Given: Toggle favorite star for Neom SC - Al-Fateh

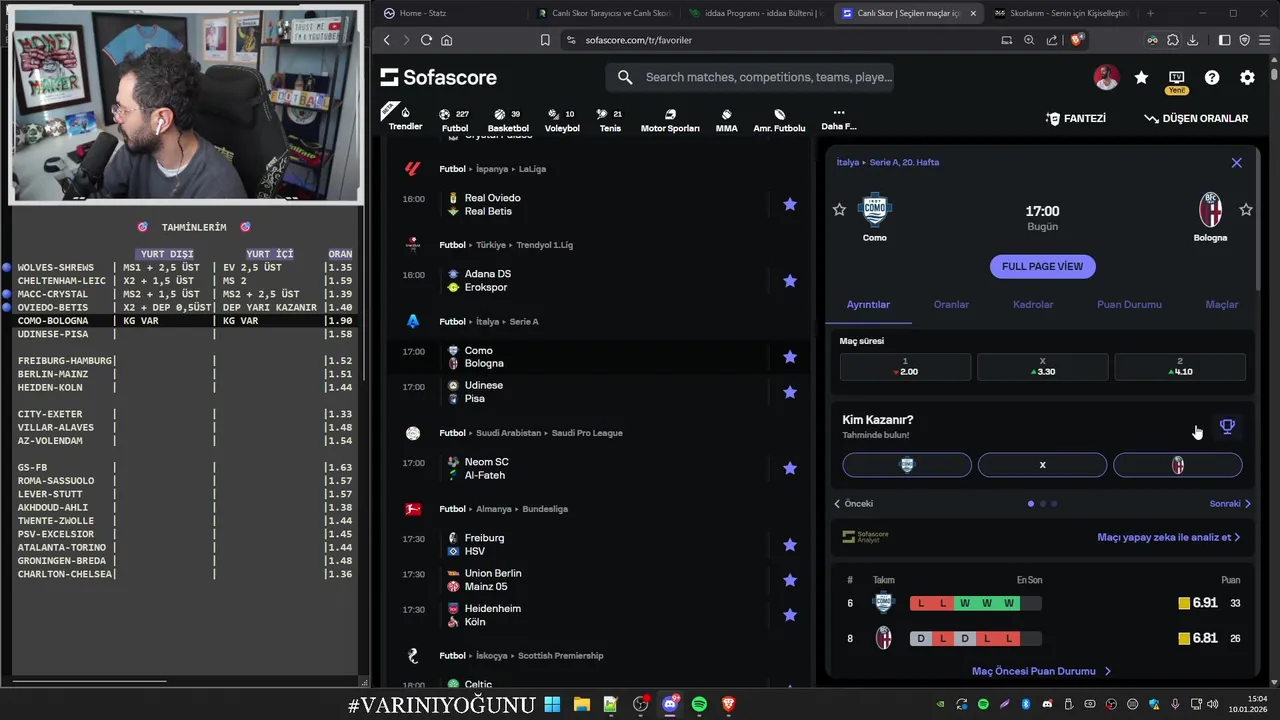Looking at the screenshot, I should (790, 468).
